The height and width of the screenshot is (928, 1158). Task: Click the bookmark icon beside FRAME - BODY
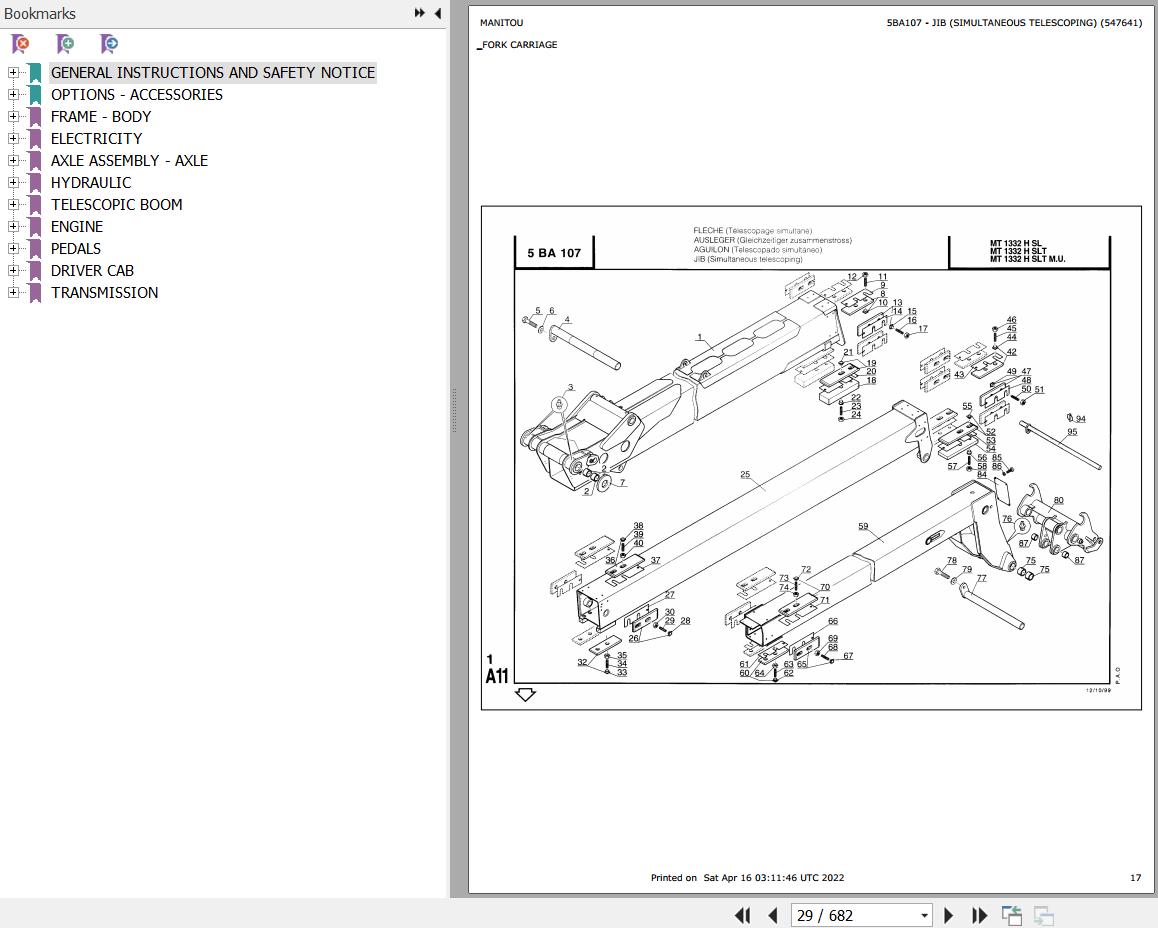[35, 117]
